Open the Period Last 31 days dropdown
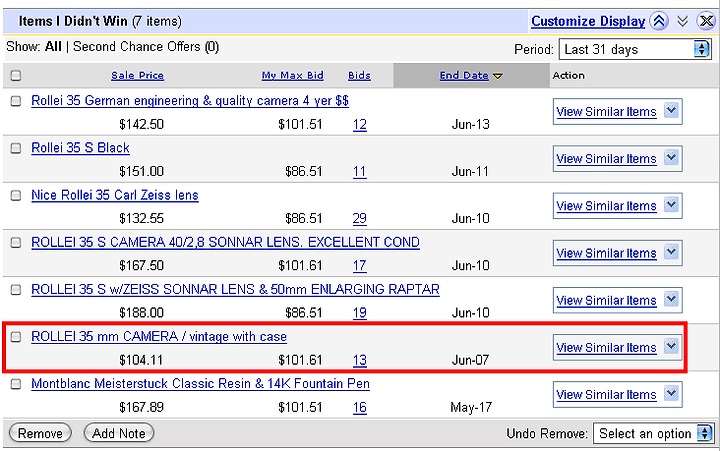 (x=635, y=49)
